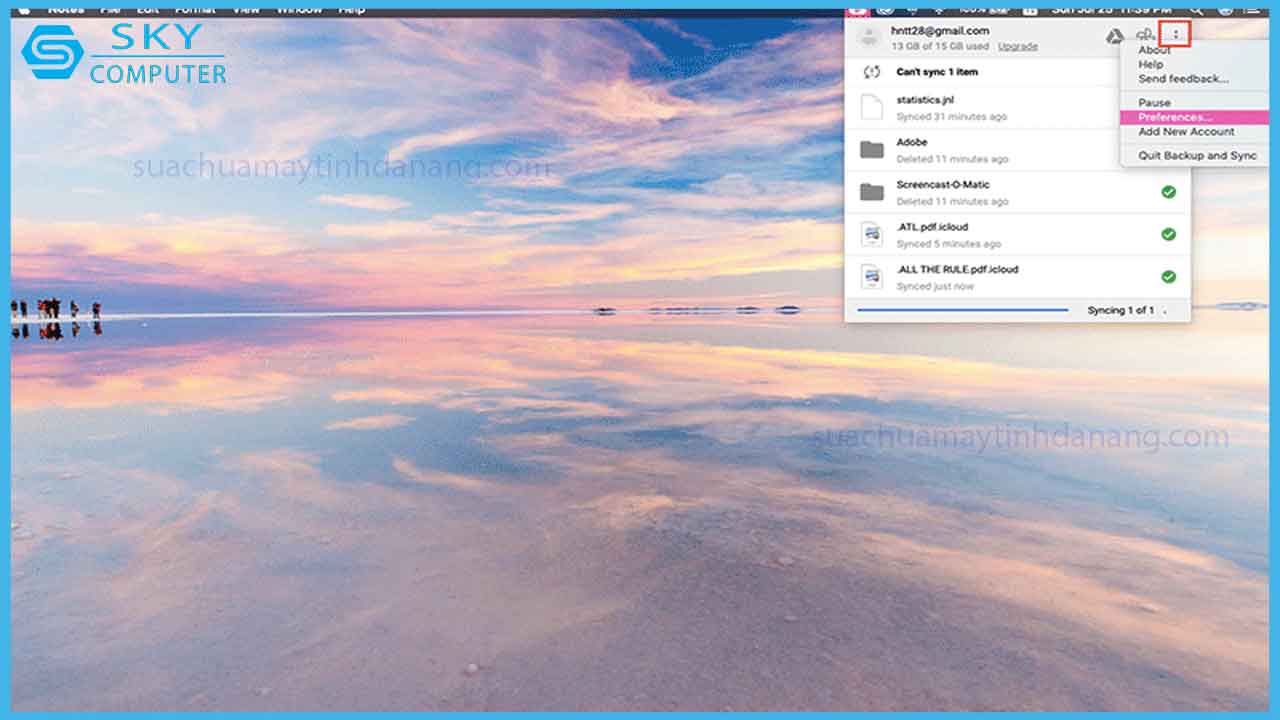Click the green checkmark on ALL THE RULE.pdf.icloud
1280x720 pixels.
click(1169, 277)
